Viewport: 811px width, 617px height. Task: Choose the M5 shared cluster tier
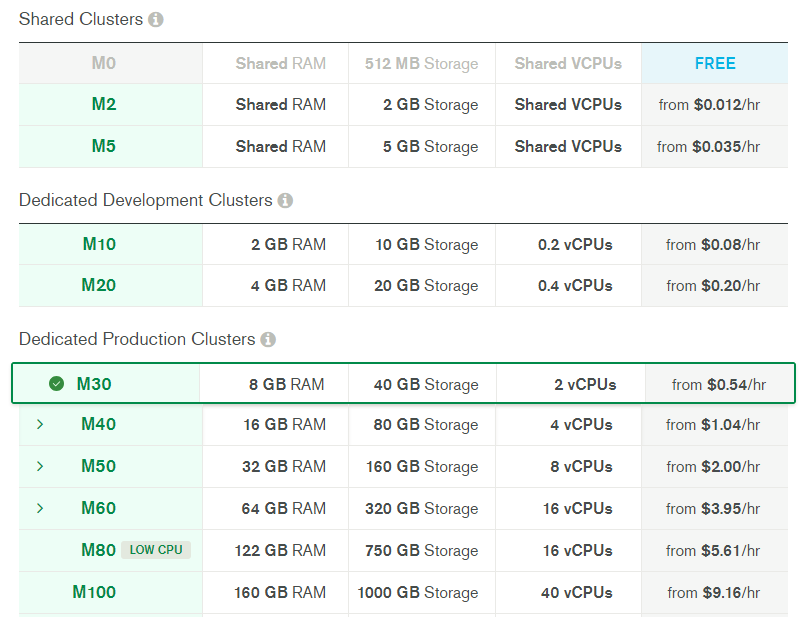coord(403,147)
